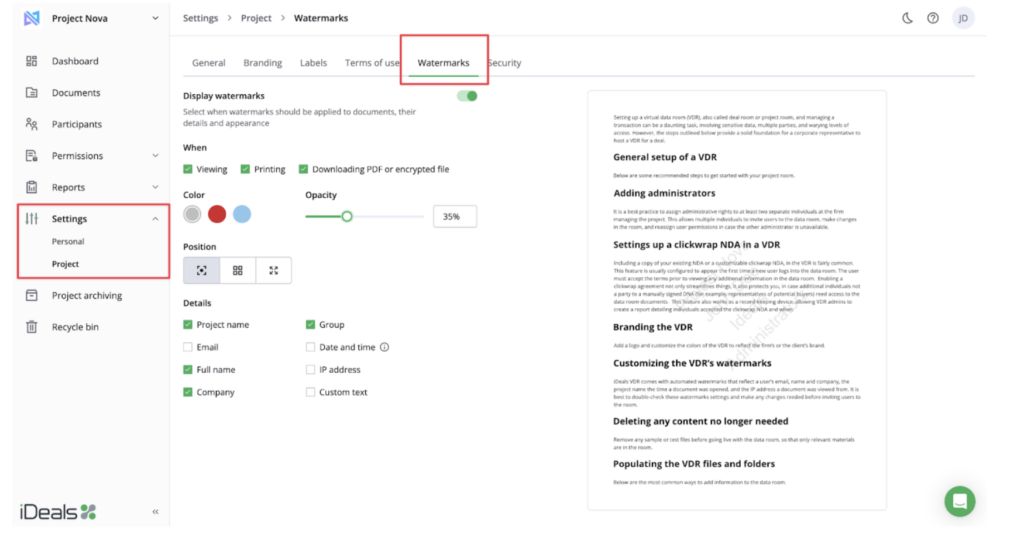Choose the blue watermark color

242,214
